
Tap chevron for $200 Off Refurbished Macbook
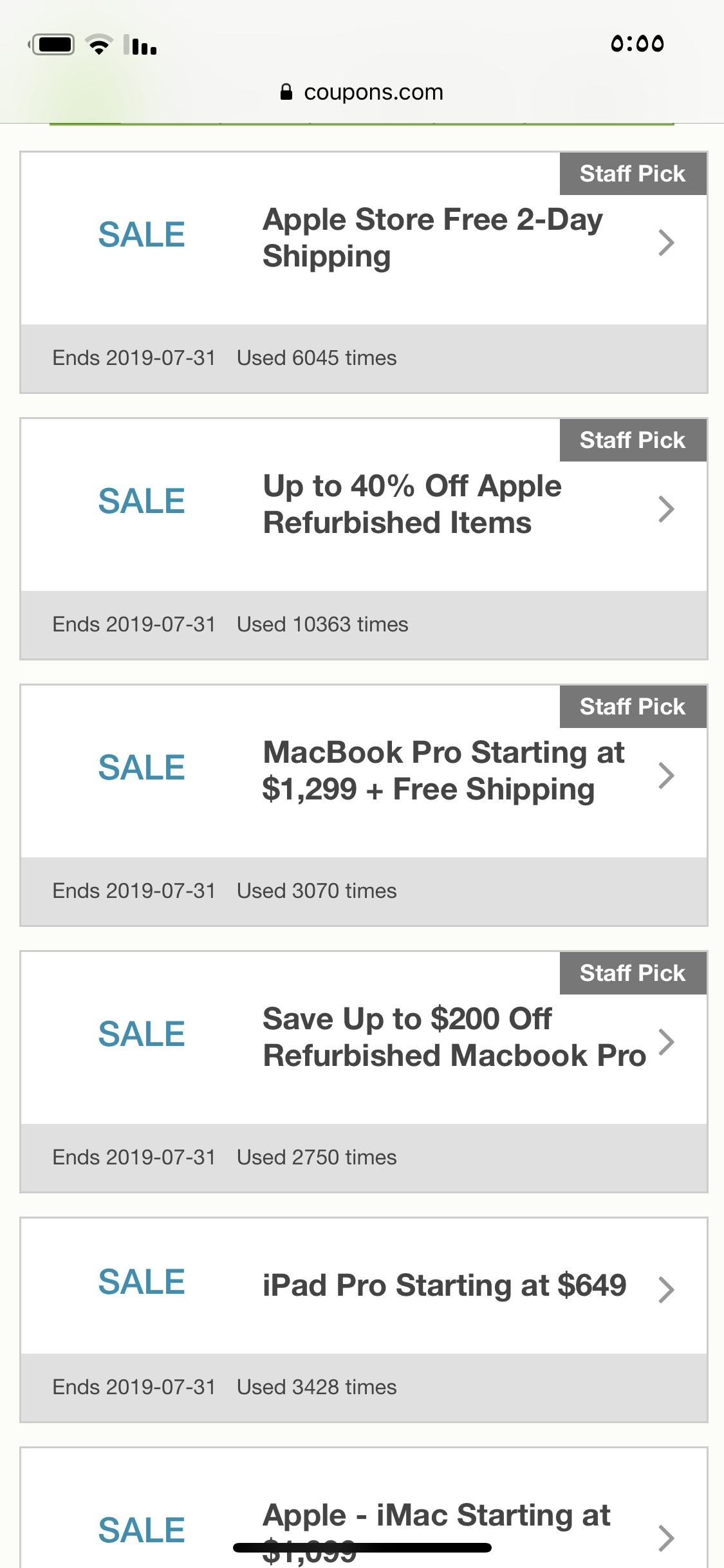(666, 1042)
